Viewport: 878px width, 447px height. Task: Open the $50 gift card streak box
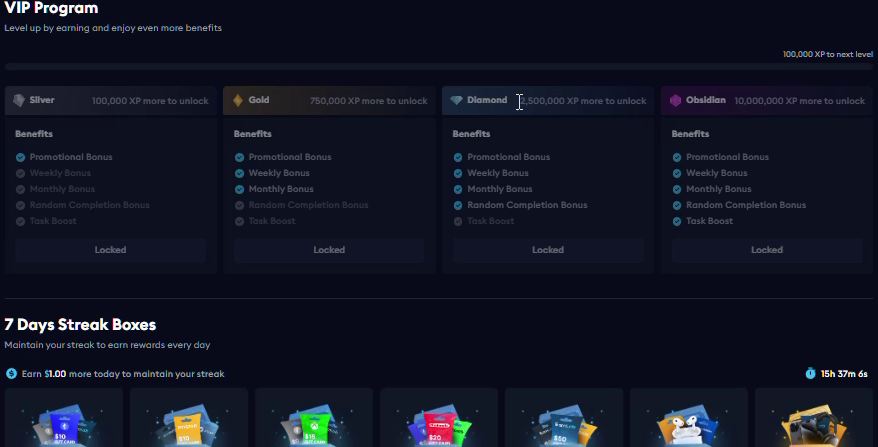coord(564,417)
